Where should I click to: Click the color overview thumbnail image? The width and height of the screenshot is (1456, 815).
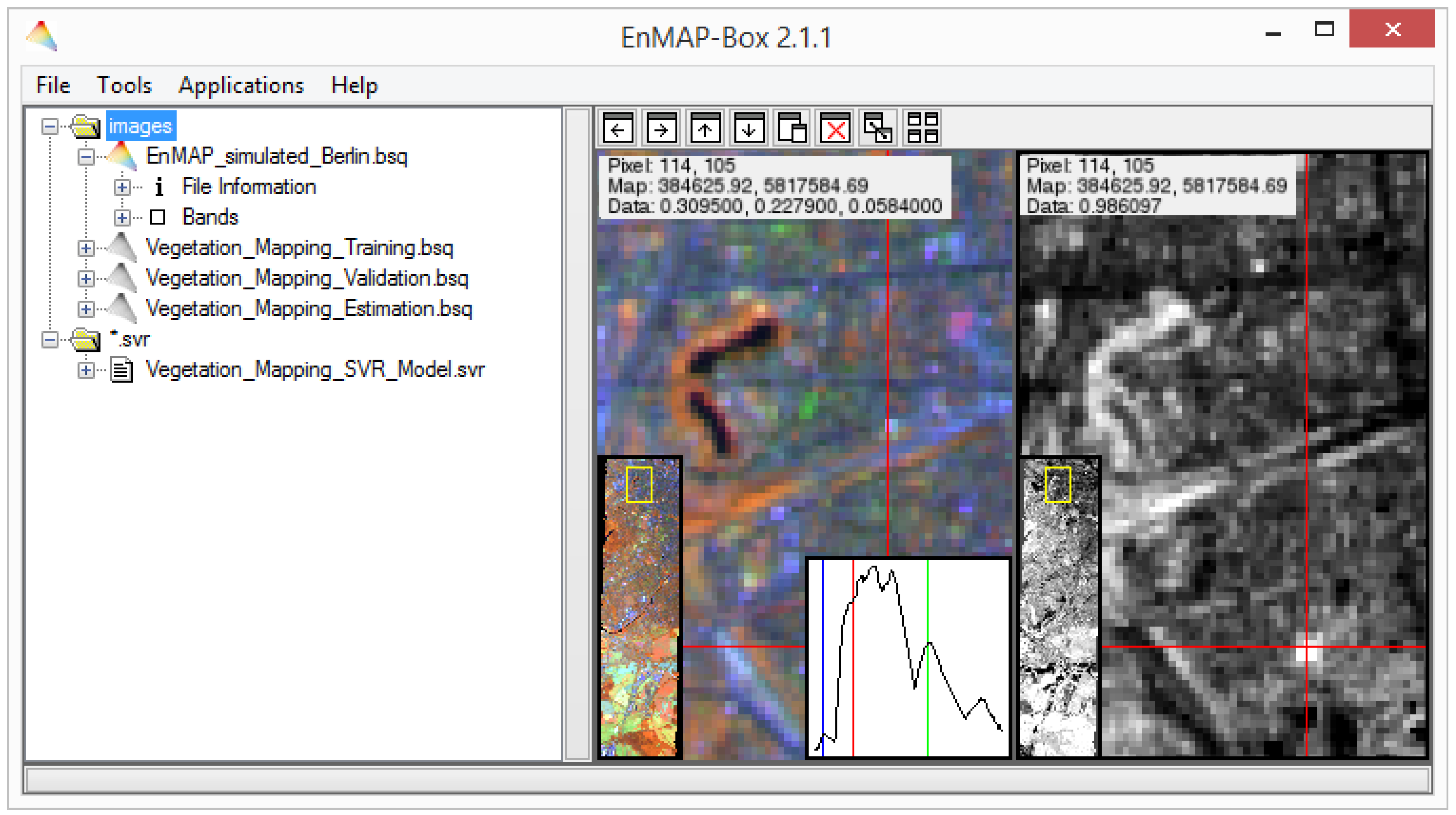click(x=640, y=608)
